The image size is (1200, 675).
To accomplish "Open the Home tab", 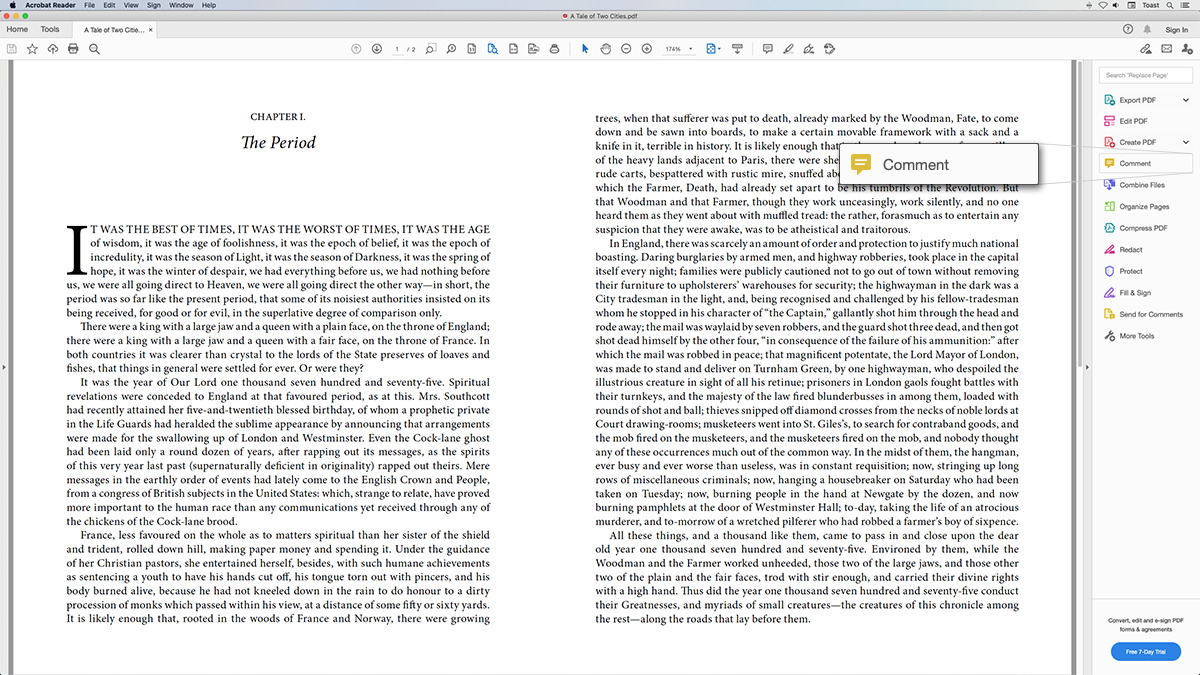I will [17, 30].
